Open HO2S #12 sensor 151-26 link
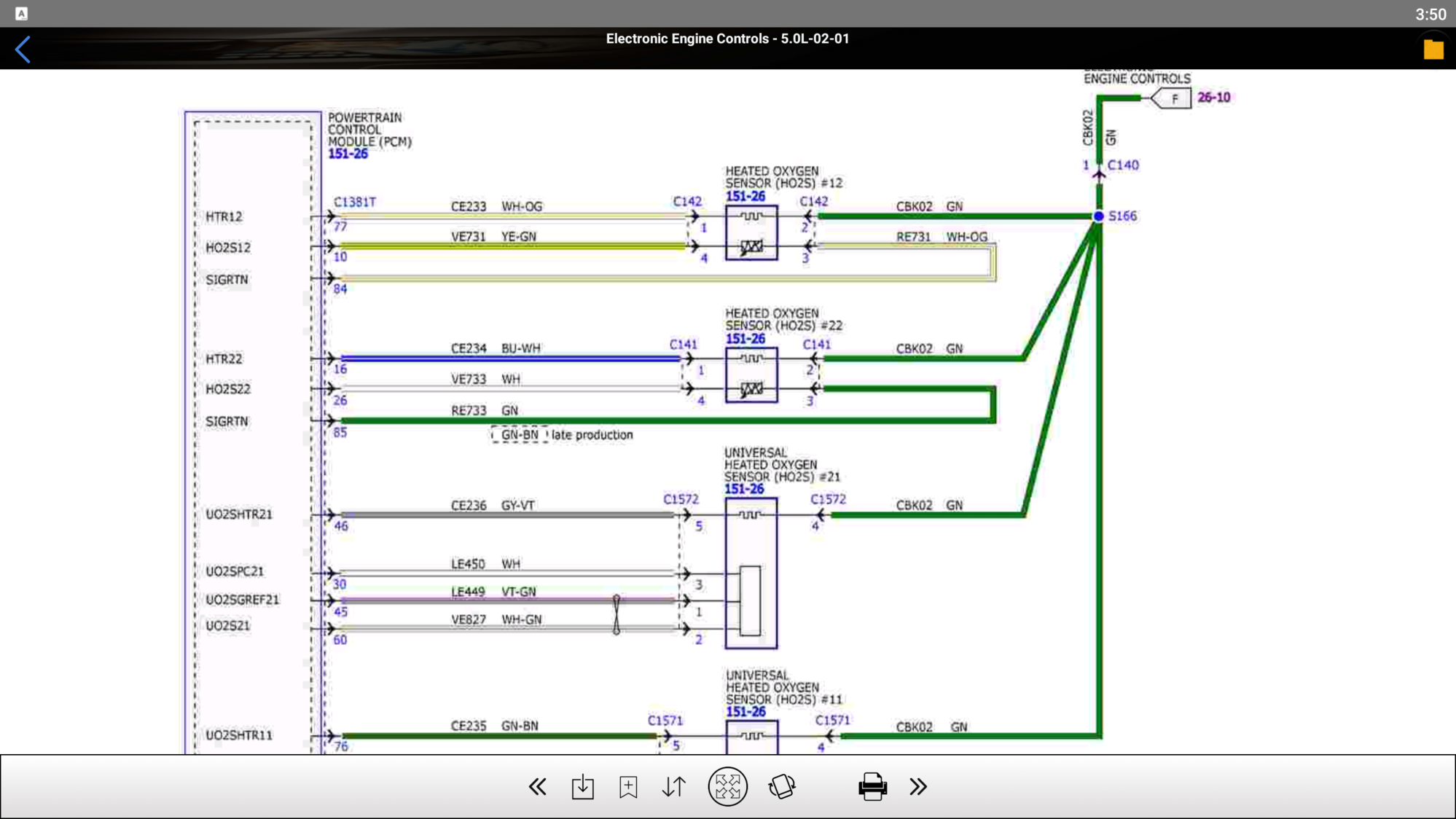This screenshot has width=1456, height=819. pyautogui.click(x=745, y=197)
